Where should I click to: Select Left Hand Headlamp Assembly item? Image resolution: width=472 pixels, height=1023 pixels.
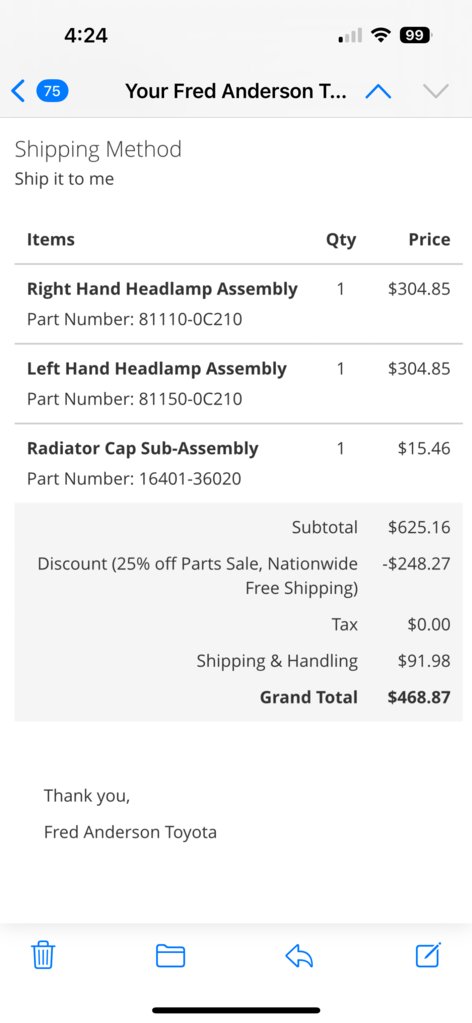(157, 369)
